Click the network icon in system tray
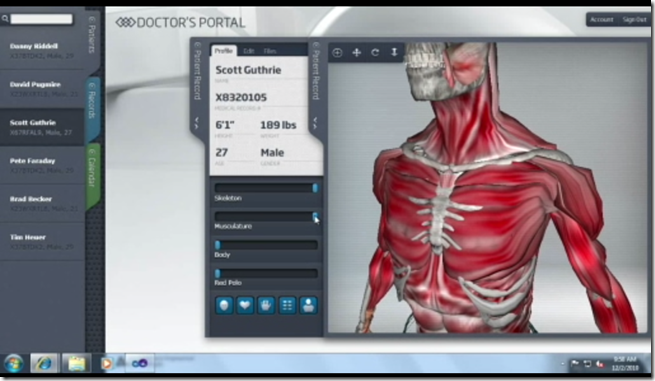 pos(587,364)
